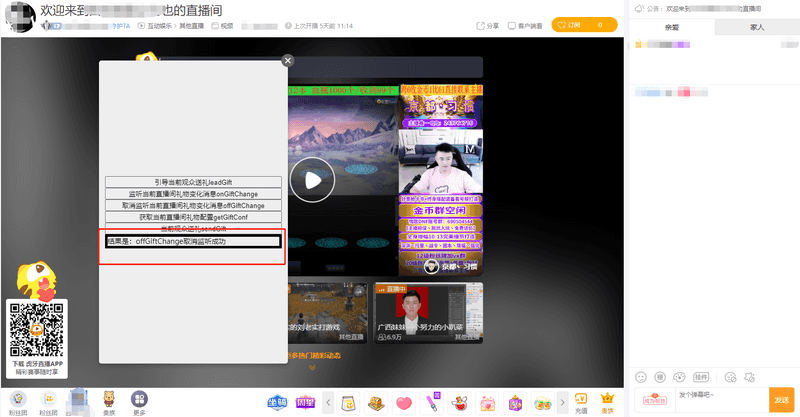Viewport: 800px width, 417px height.
Task: Click the getGiftConf configuration button
Action: point(193,217)
